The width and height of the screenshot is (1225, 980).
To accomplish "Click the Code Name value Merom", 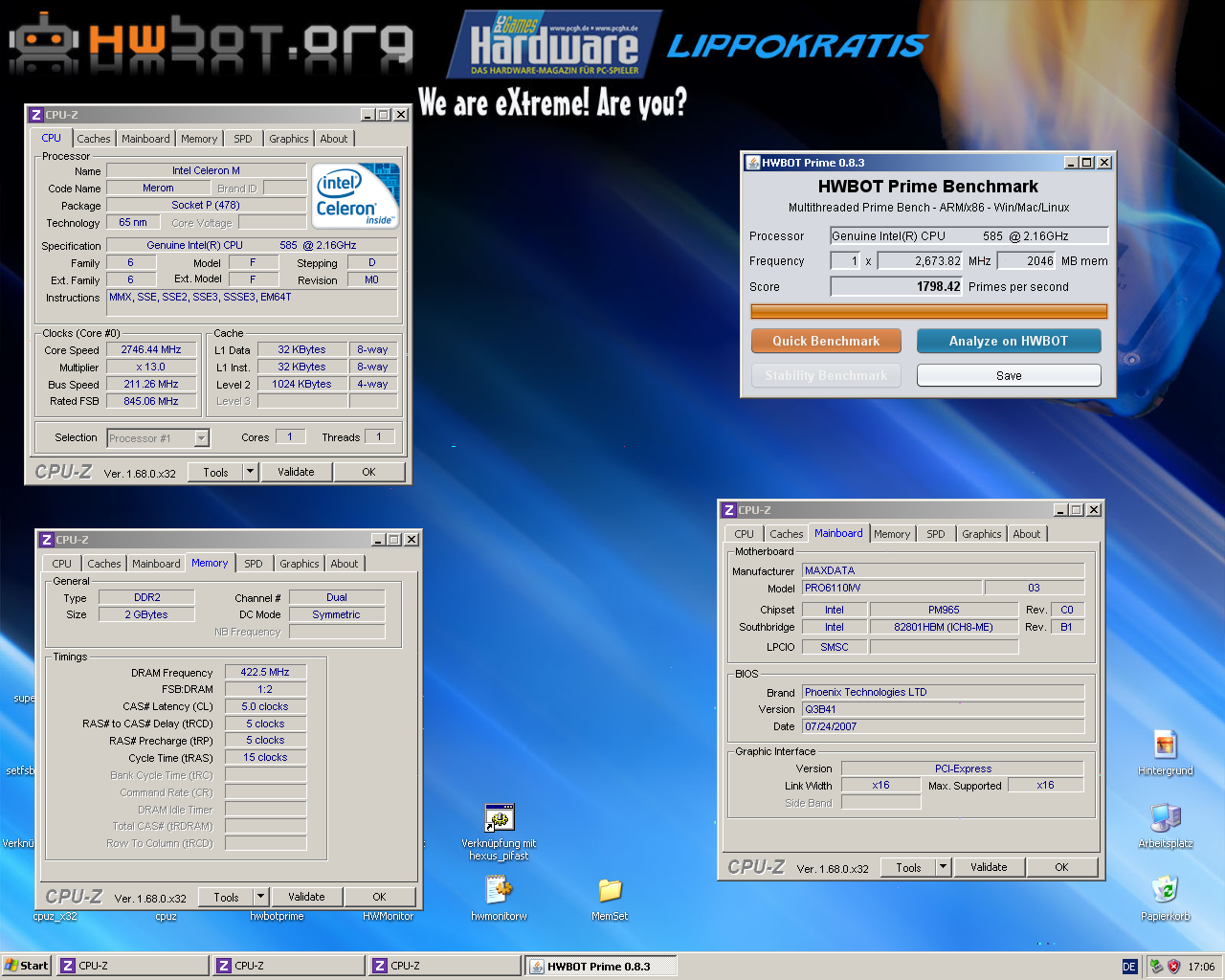I will pyautogui.click(x=158, y=189).
